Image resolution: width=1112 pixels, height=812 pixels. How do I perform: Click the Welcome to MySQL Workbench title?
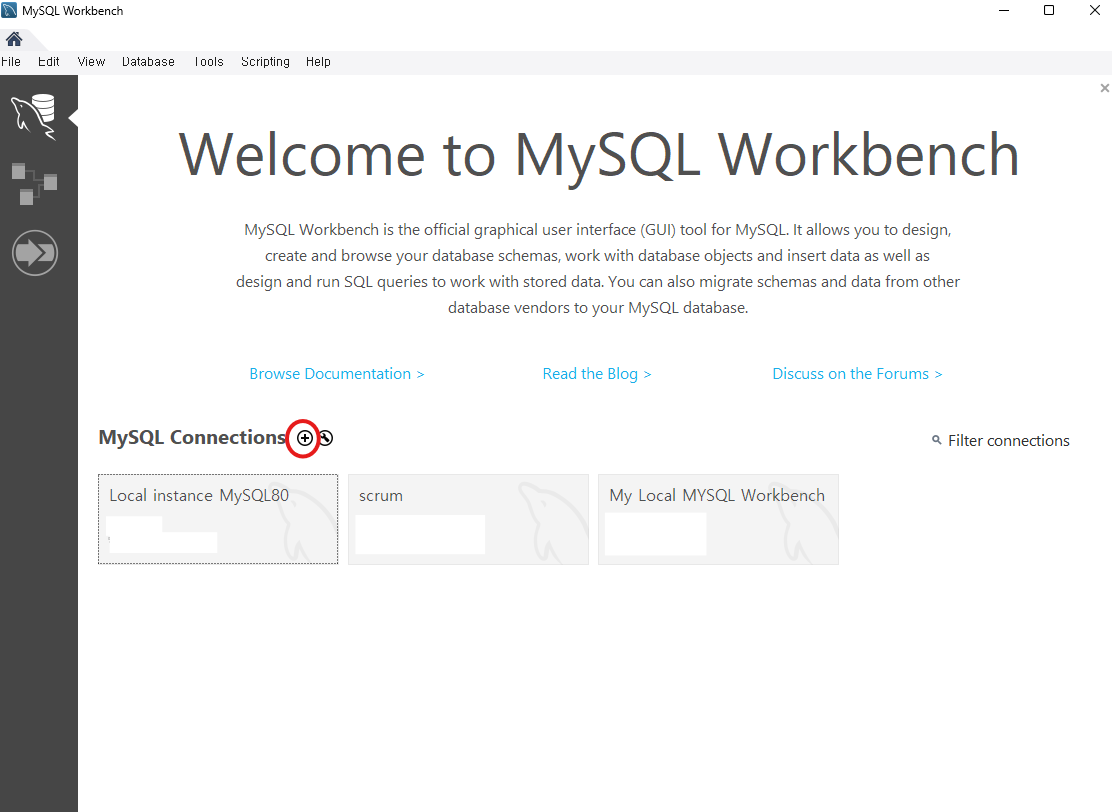point(599,155)
